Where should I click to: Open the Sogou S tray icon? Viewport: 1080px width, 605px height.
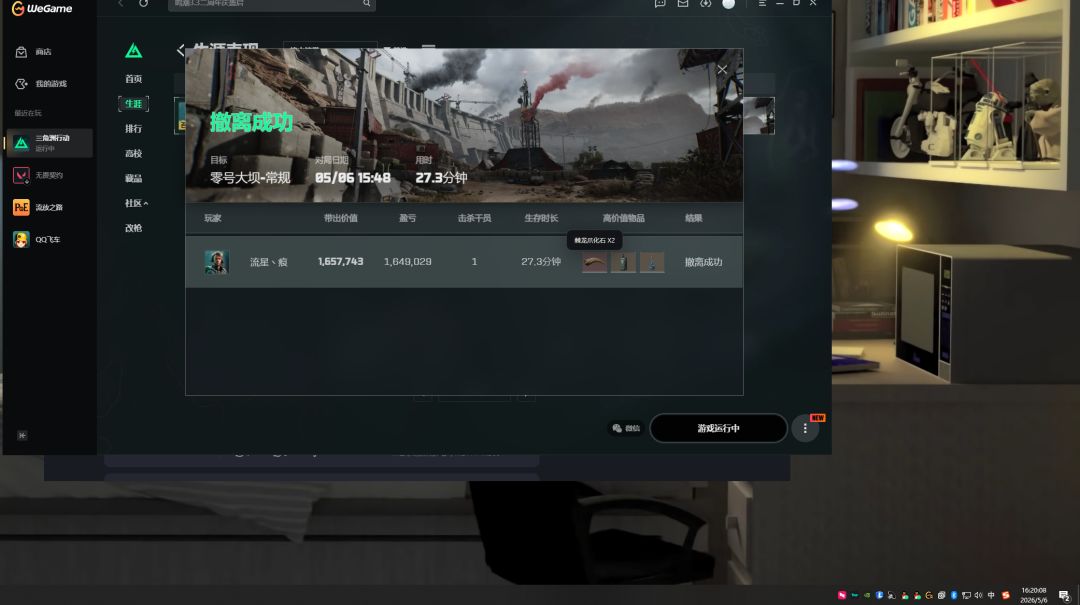(x=1006, y=595)
